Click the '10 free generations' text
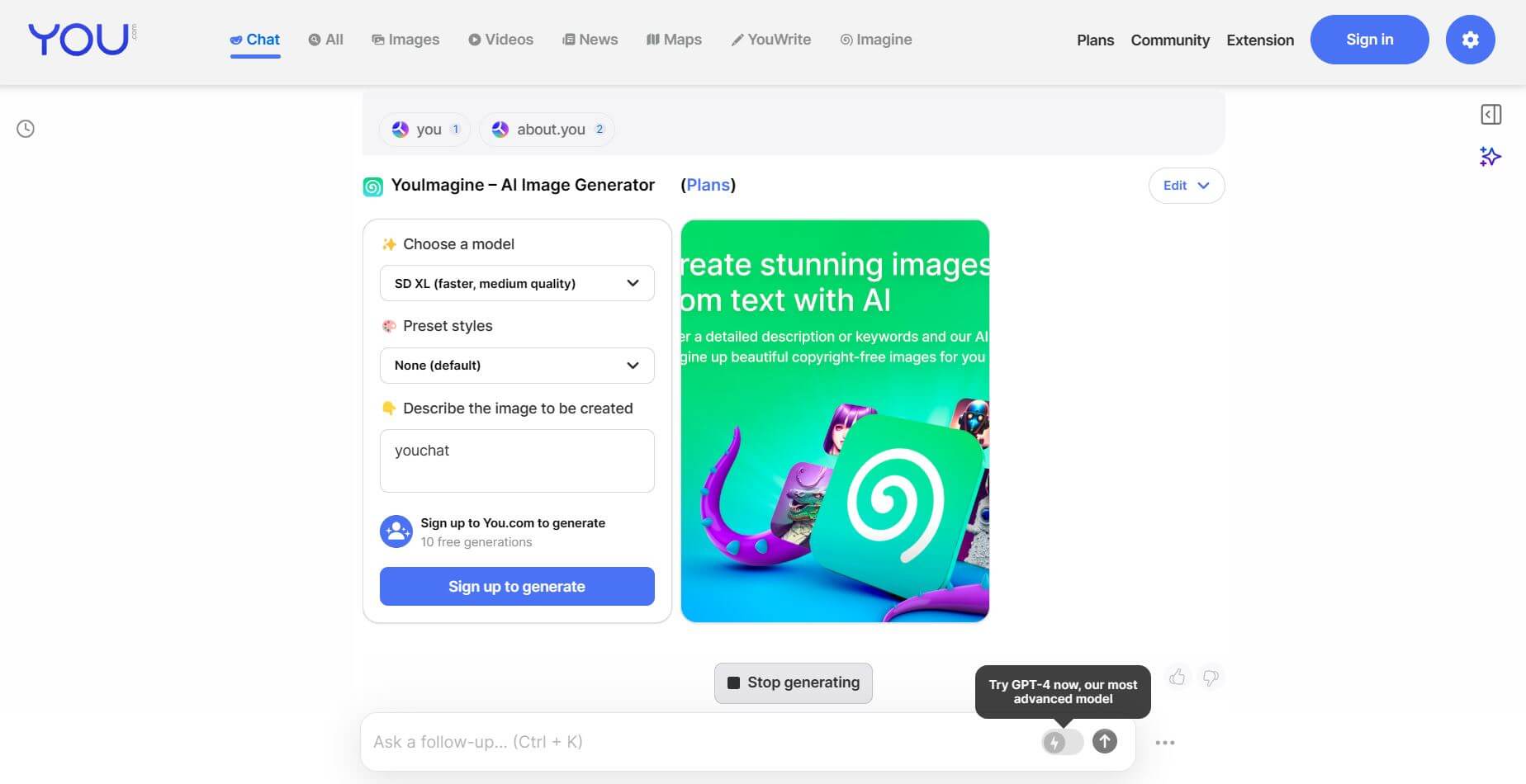This screenshot has width=1526, height=784. click(476, 542)
